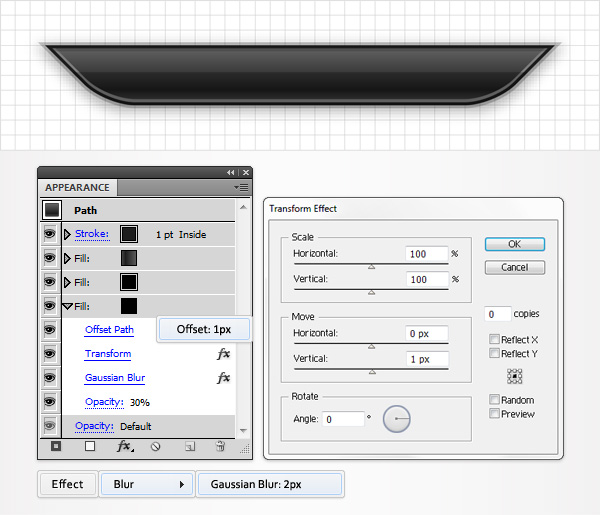Viewport: 600px width, 515px height.
Task: Click the rotation angle dial
Action: tap(396, 419)
